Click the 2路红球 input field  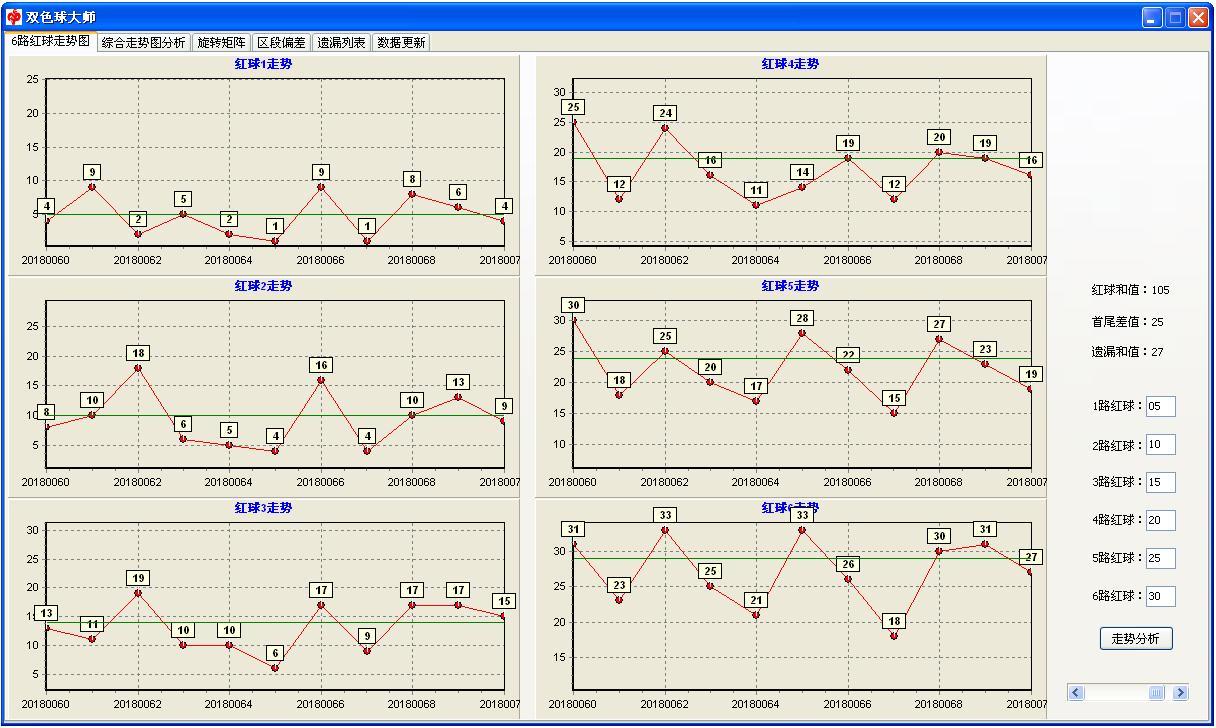(x=1161, y=444)
